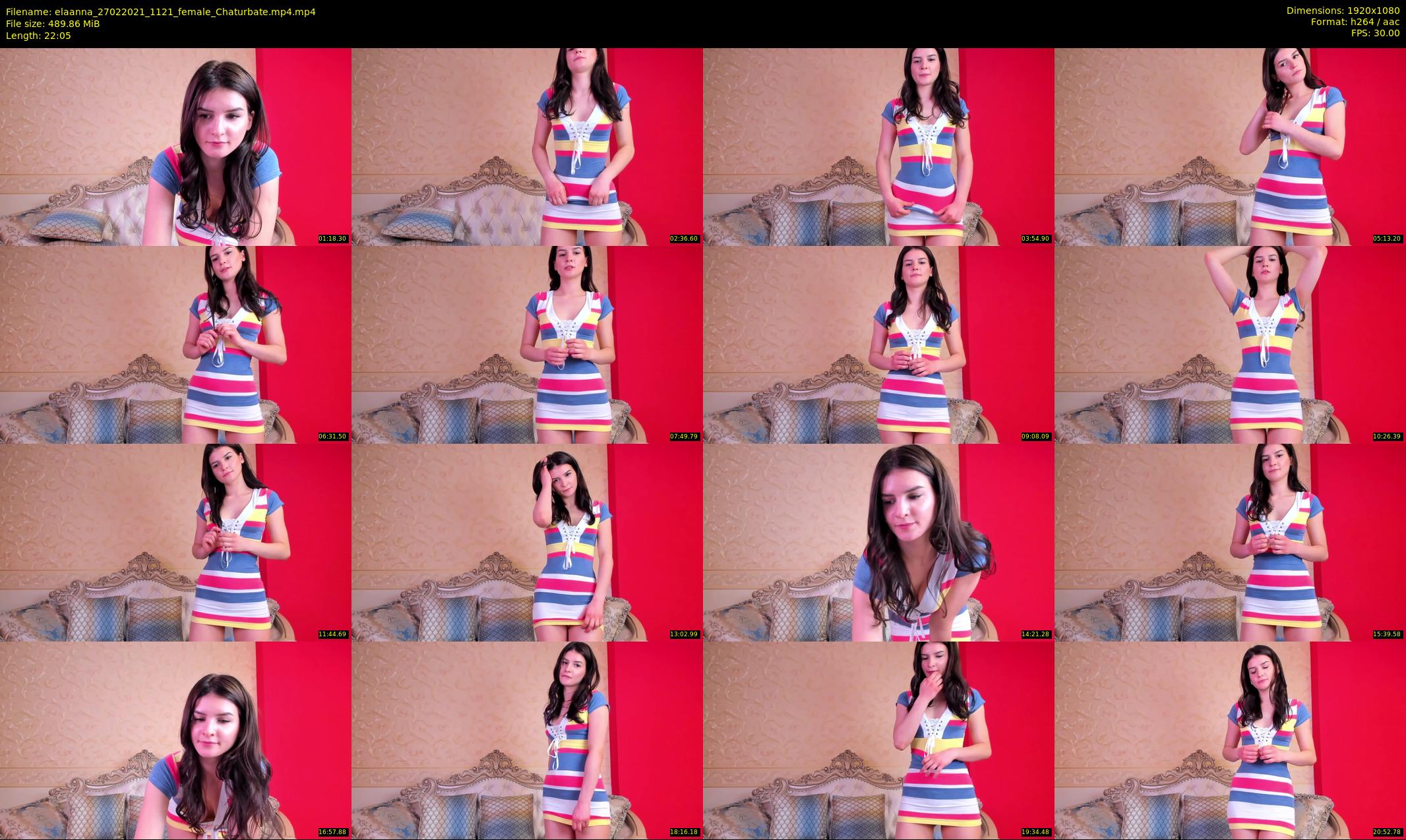Open the thumbnail stamped 16:57.88
The width and height of the screenshot is (1406, 840).
pos(175,740)
